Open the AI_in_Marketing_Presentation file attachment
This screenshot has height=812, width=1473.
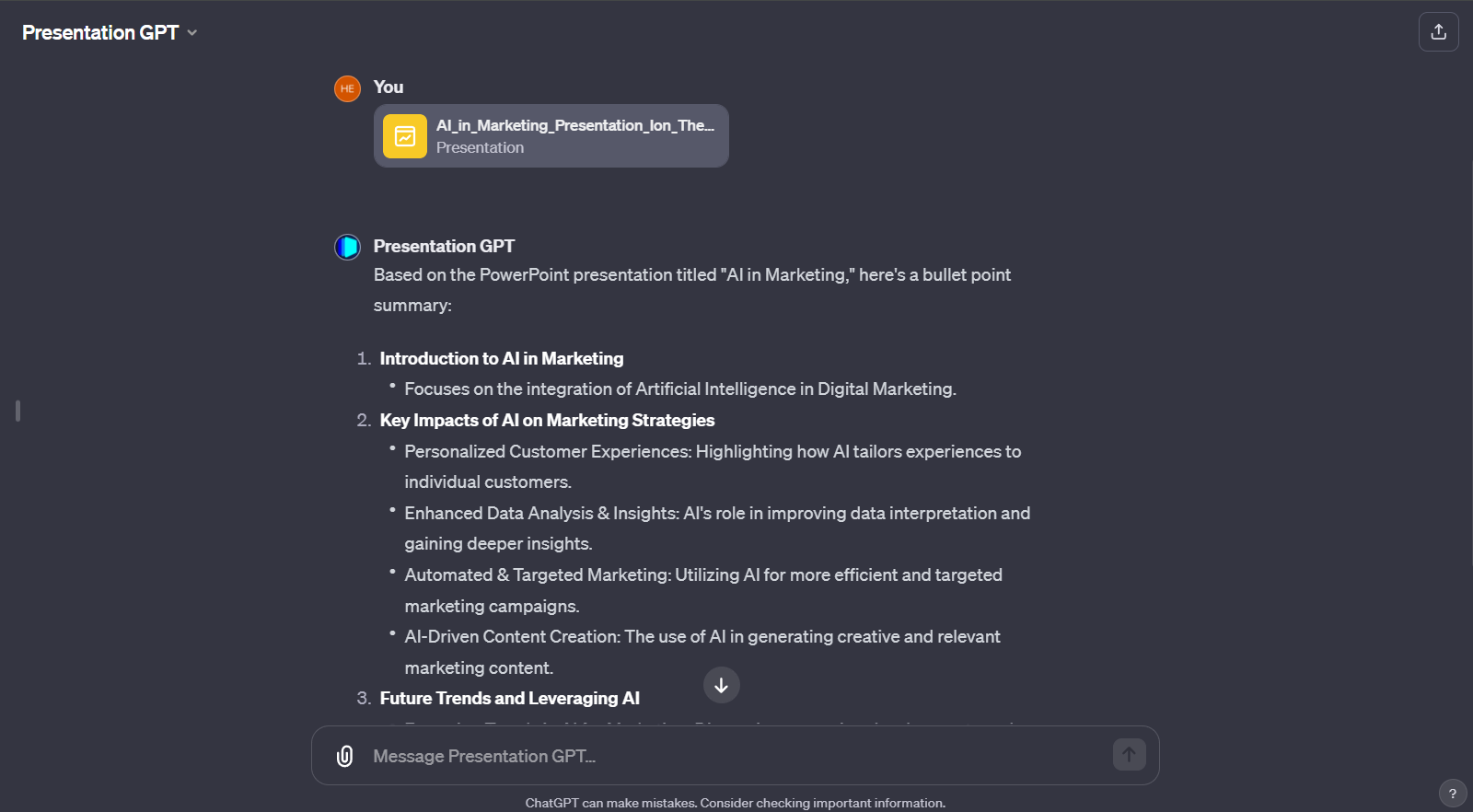[551, 136]
